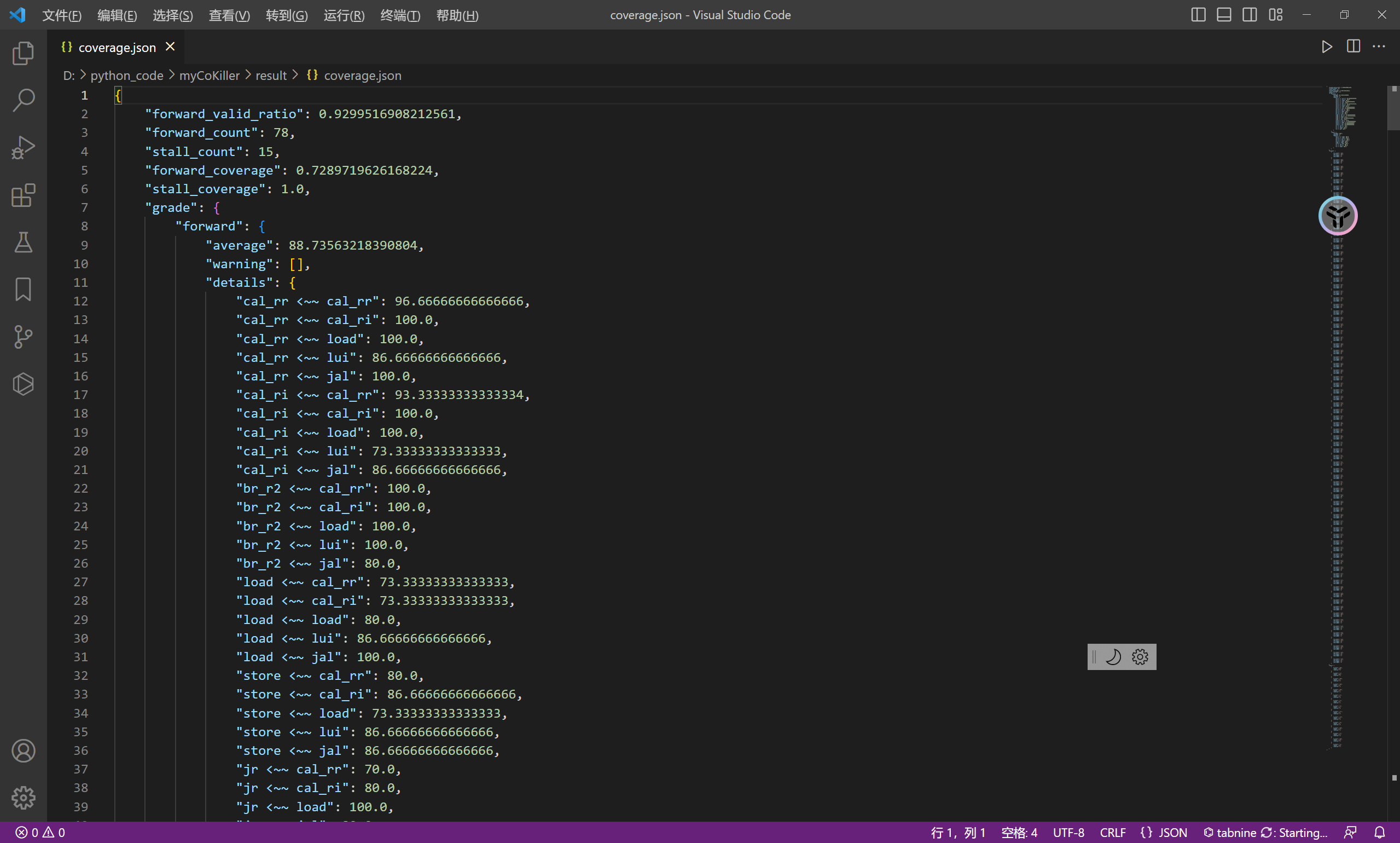The image size is (1400, 843).
Task: Open the 编辑(E) menu
Action: (x=117, y=15)
